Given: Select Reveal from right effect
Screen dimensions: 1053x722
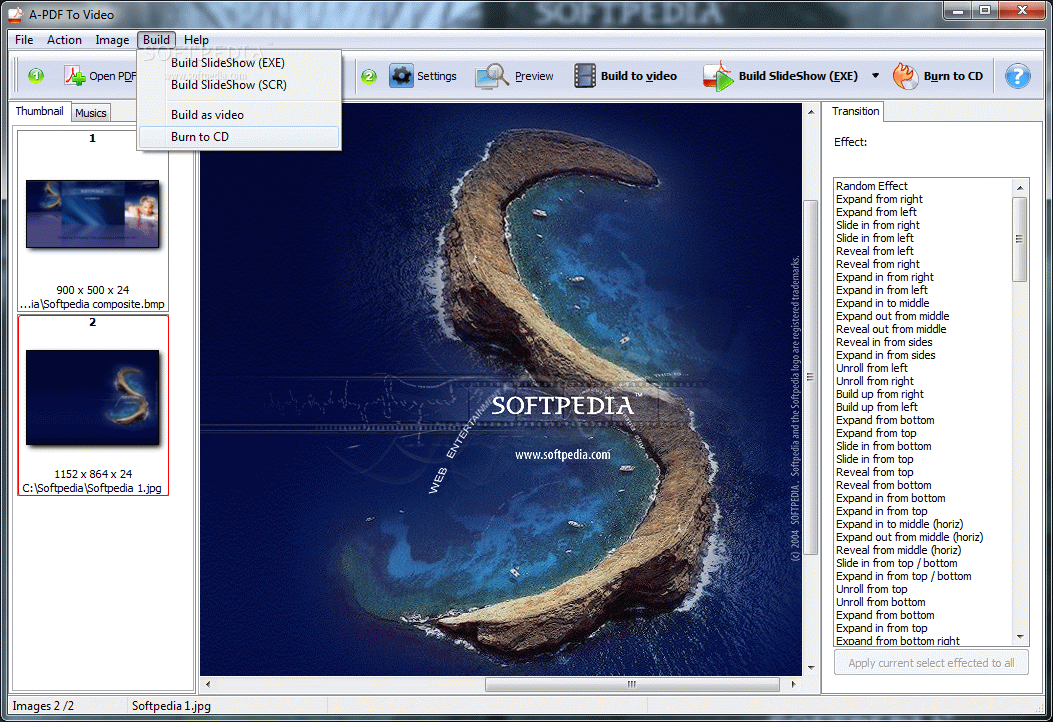Looking at the screenshot, I should click(x=878, y=264).
